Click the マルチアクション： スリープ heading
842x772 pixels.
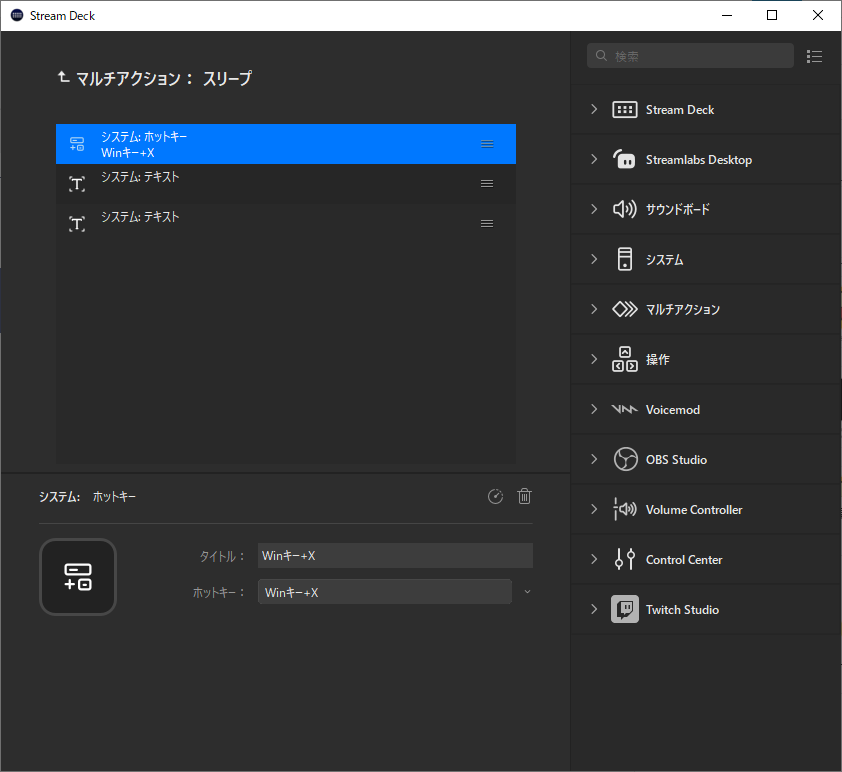164,79
